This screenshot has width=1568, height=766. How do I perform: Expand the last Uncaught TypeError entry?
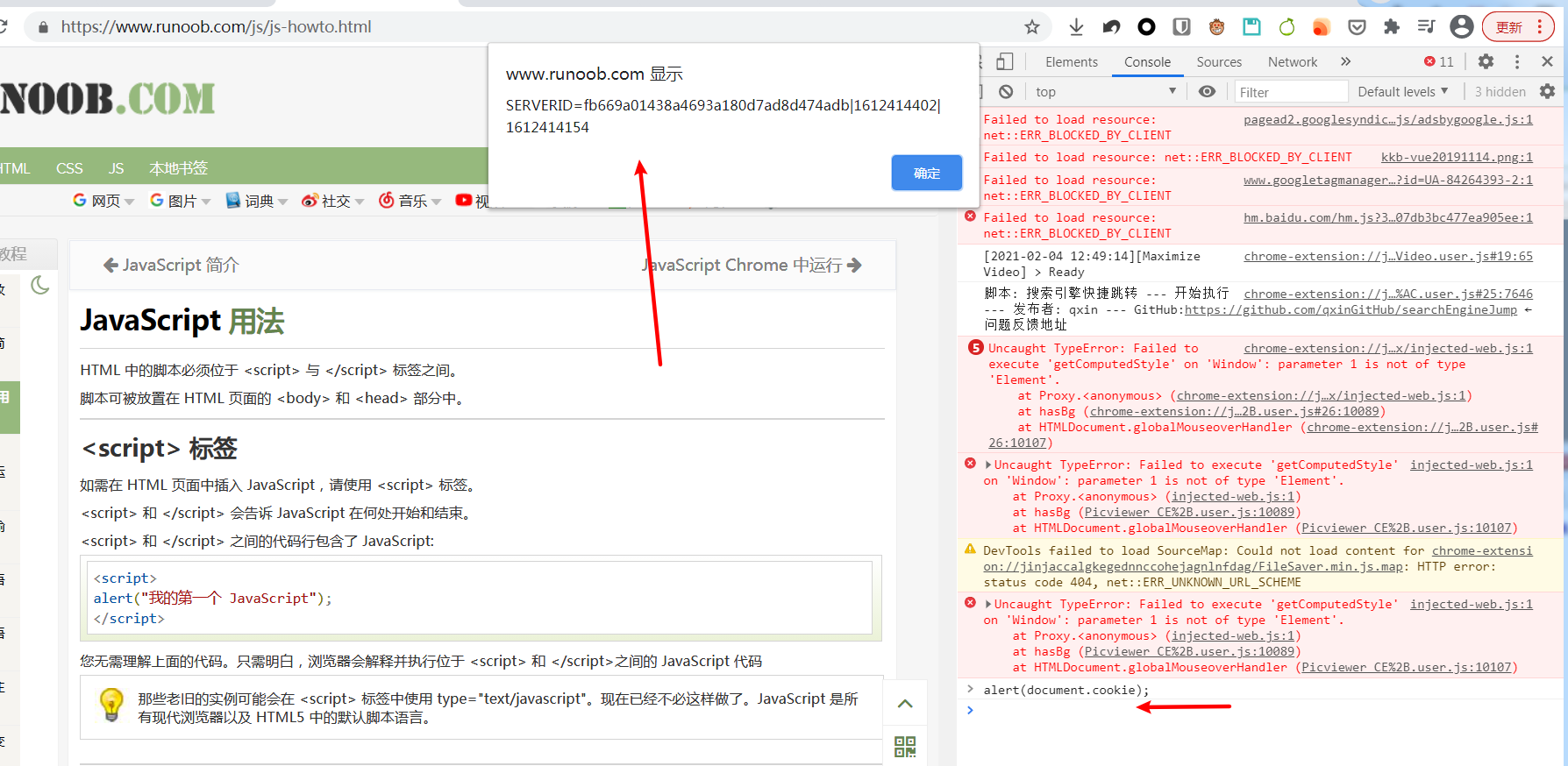989,605
